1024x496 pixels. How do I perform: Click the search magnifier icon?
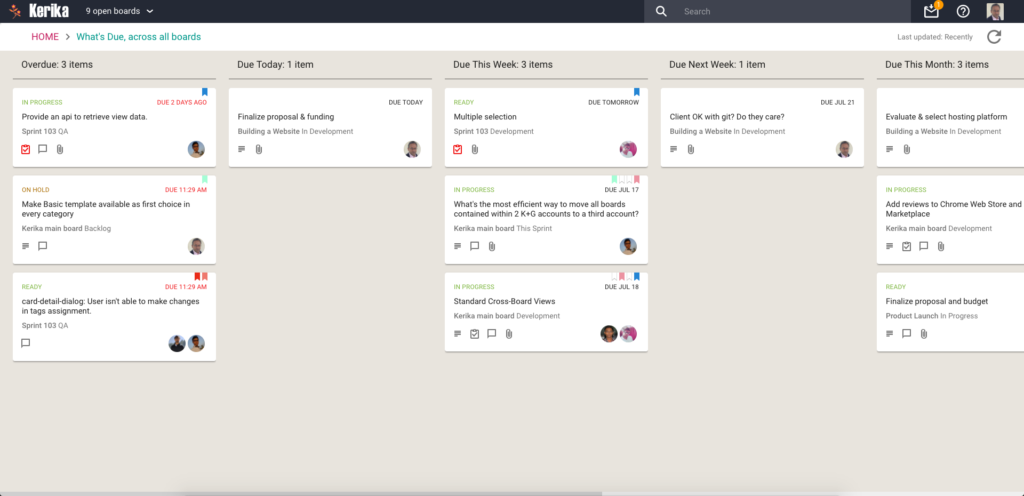click(661, 11)
